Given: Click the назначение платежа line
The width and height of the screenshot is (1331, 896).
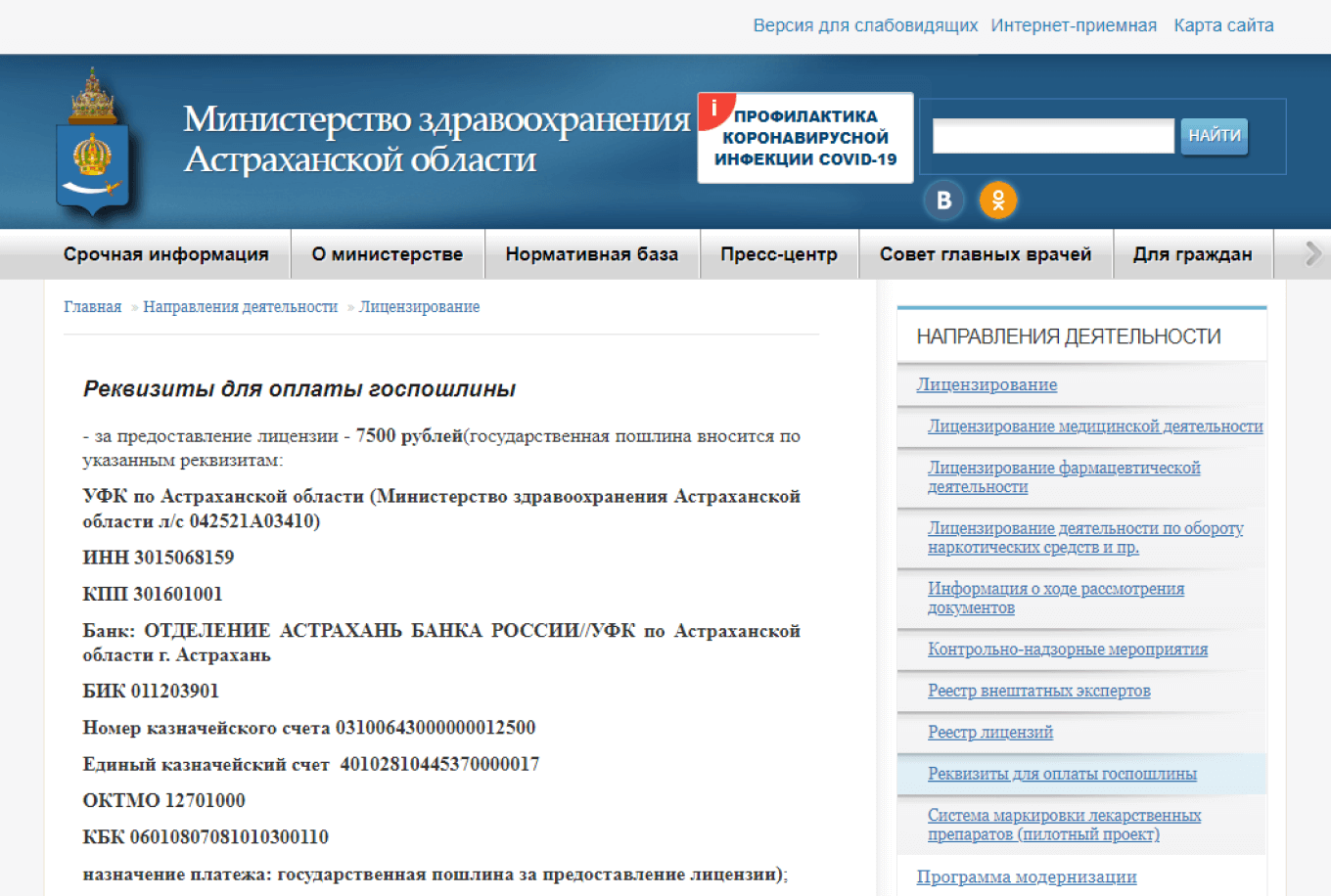Looking at the screenshot, I should point(436,874).
